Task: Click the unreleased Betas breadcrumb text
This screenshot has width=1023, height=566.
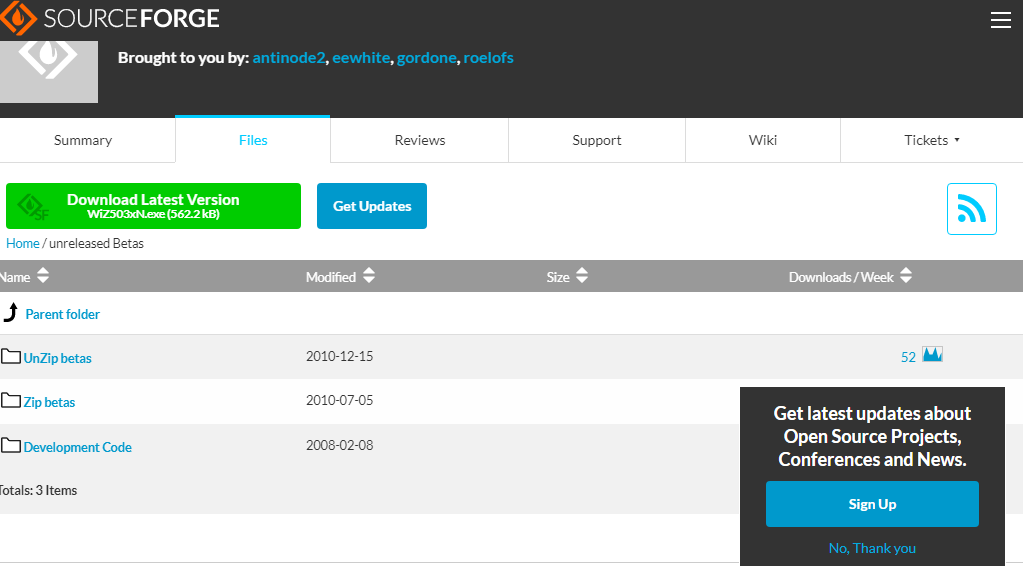Action: coord(97,243)
